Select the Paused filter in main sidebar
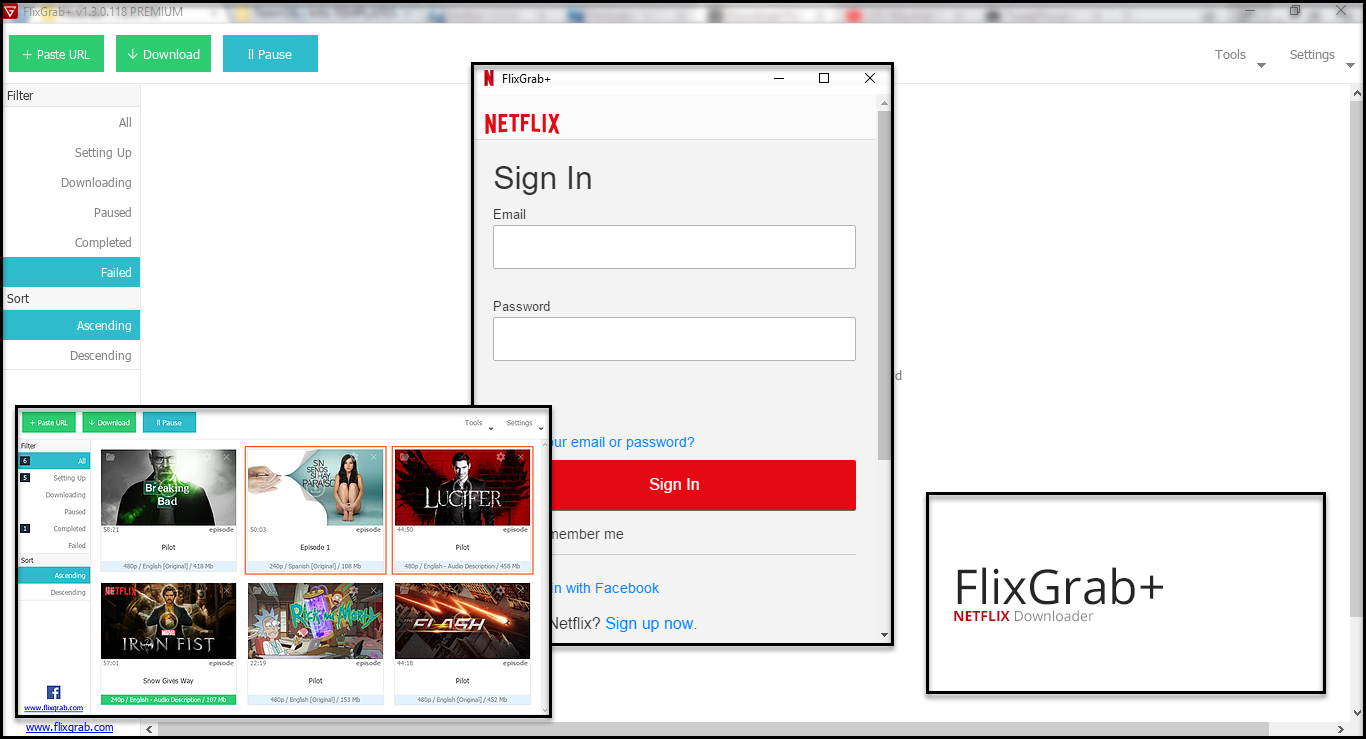The image size is (1366, 739). click(71, 213)
